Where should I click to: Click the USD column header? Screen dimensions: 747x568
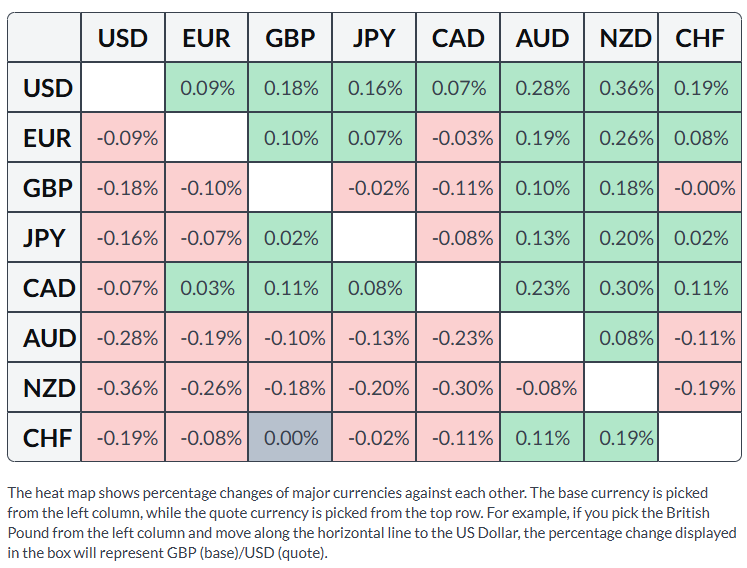click(123, 38)
